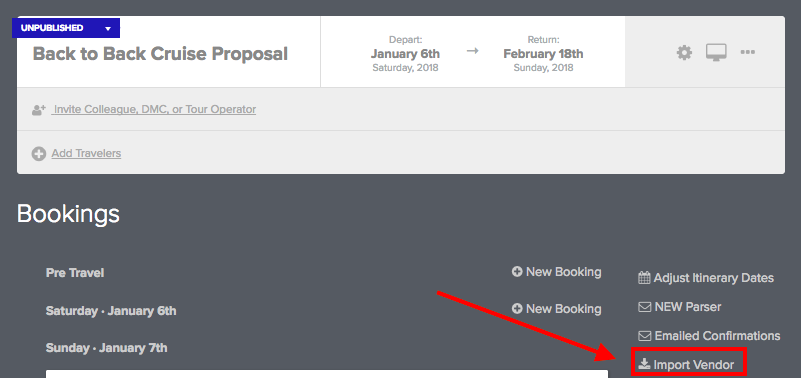Click the plus icon on Pre Travel New Booking

517,272
